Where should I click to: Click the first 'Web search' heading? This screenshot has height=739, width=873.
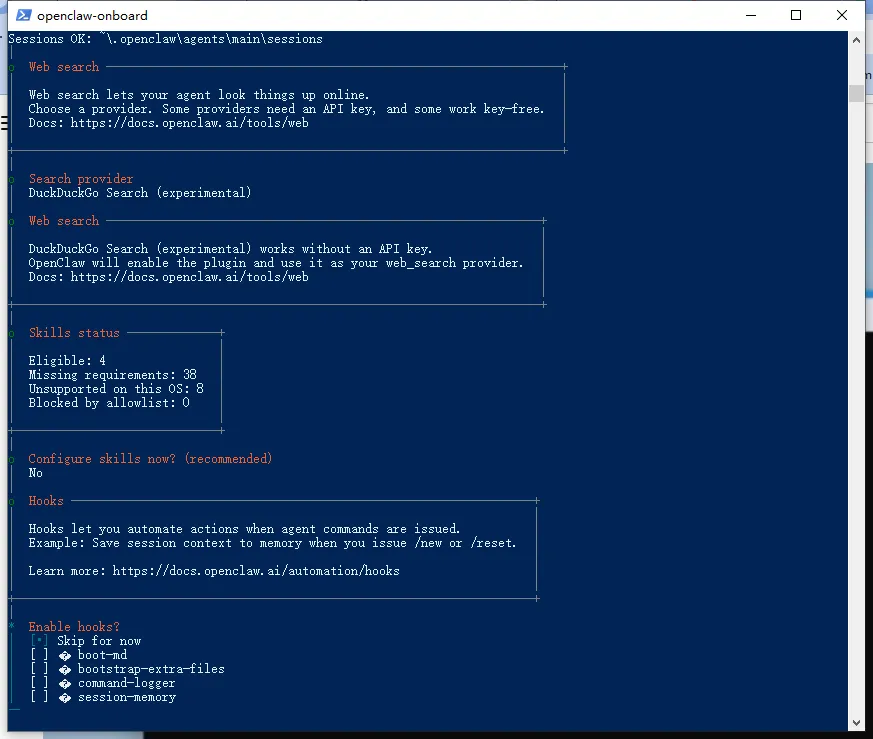pos(63,67)
